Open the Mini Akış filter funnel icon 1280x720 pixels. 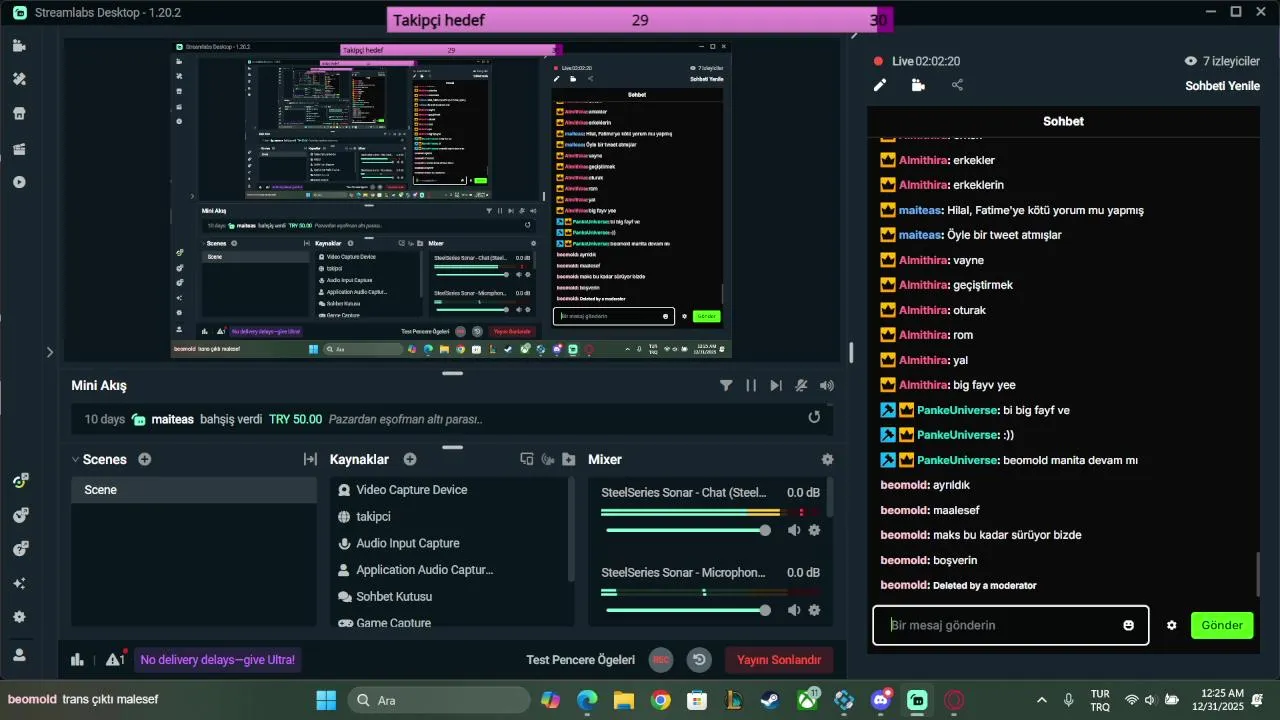point(726,385)
